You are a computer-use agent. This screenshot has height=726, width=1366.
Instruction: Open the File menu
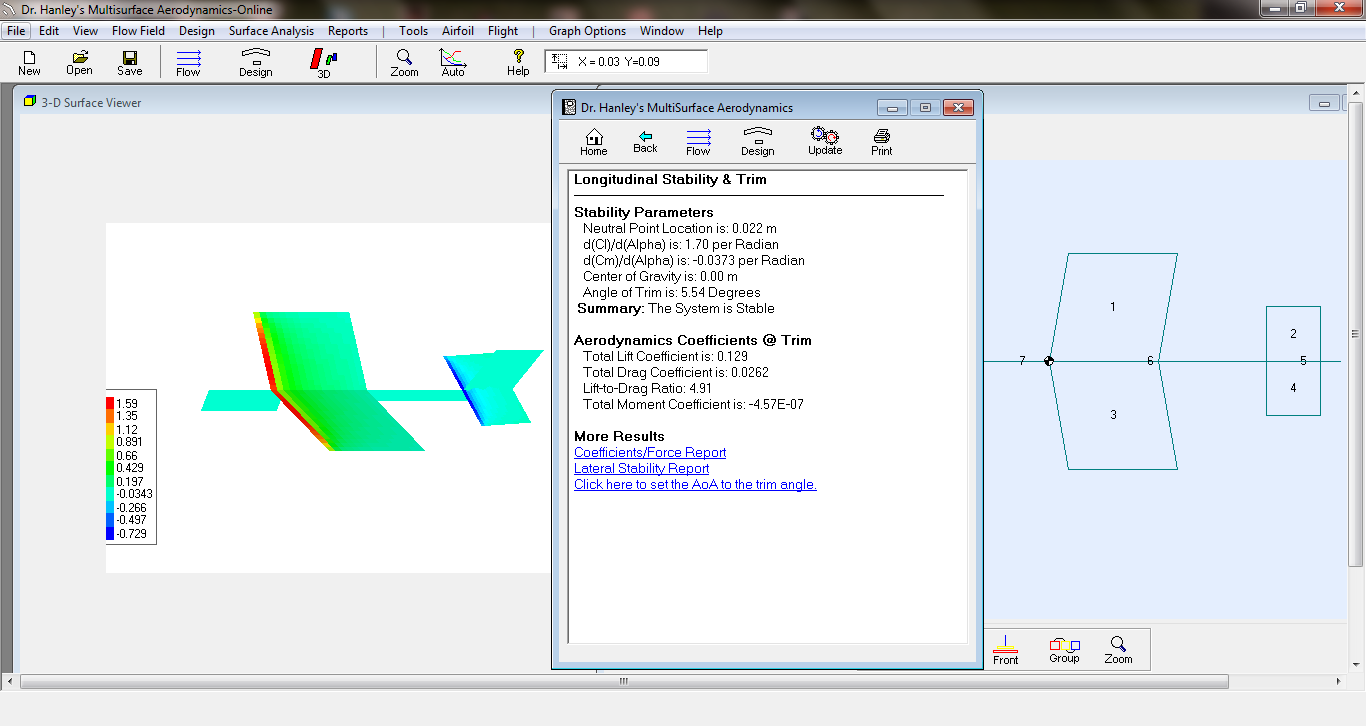(16, 31)
